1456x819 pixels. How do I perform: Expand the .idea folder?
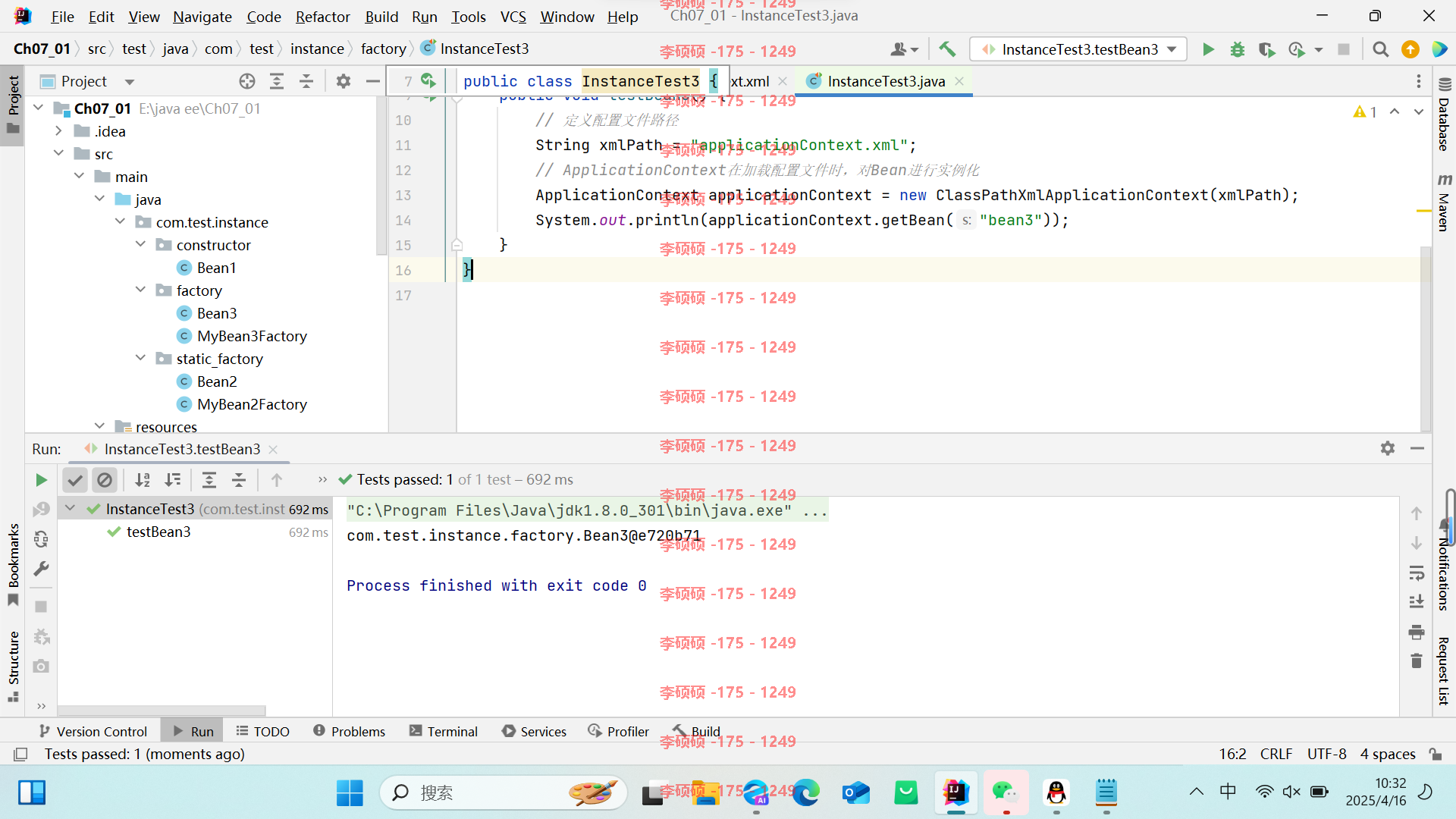59,131
